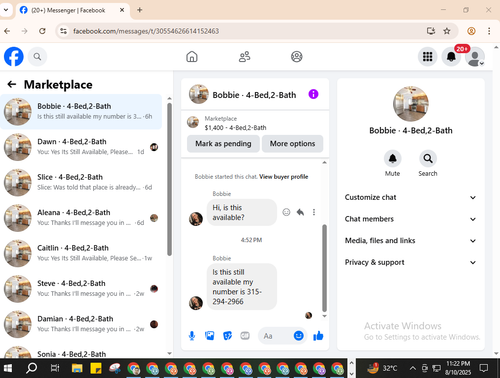Open the Friends icon
The height and width of the screenshot is (378, 500).
[244, 57]
